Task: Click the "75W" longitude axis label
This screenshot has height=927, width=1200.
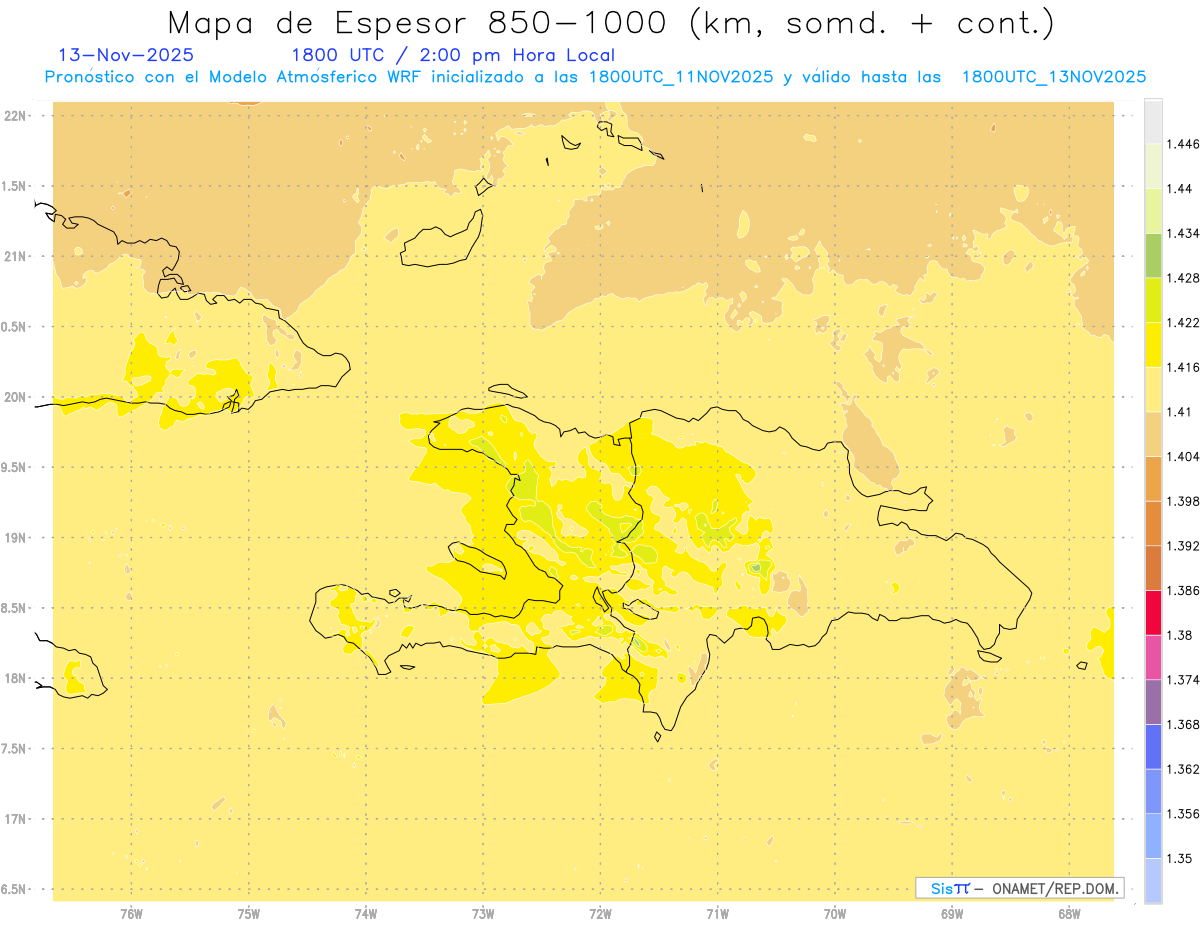Action: pos(248,914)
